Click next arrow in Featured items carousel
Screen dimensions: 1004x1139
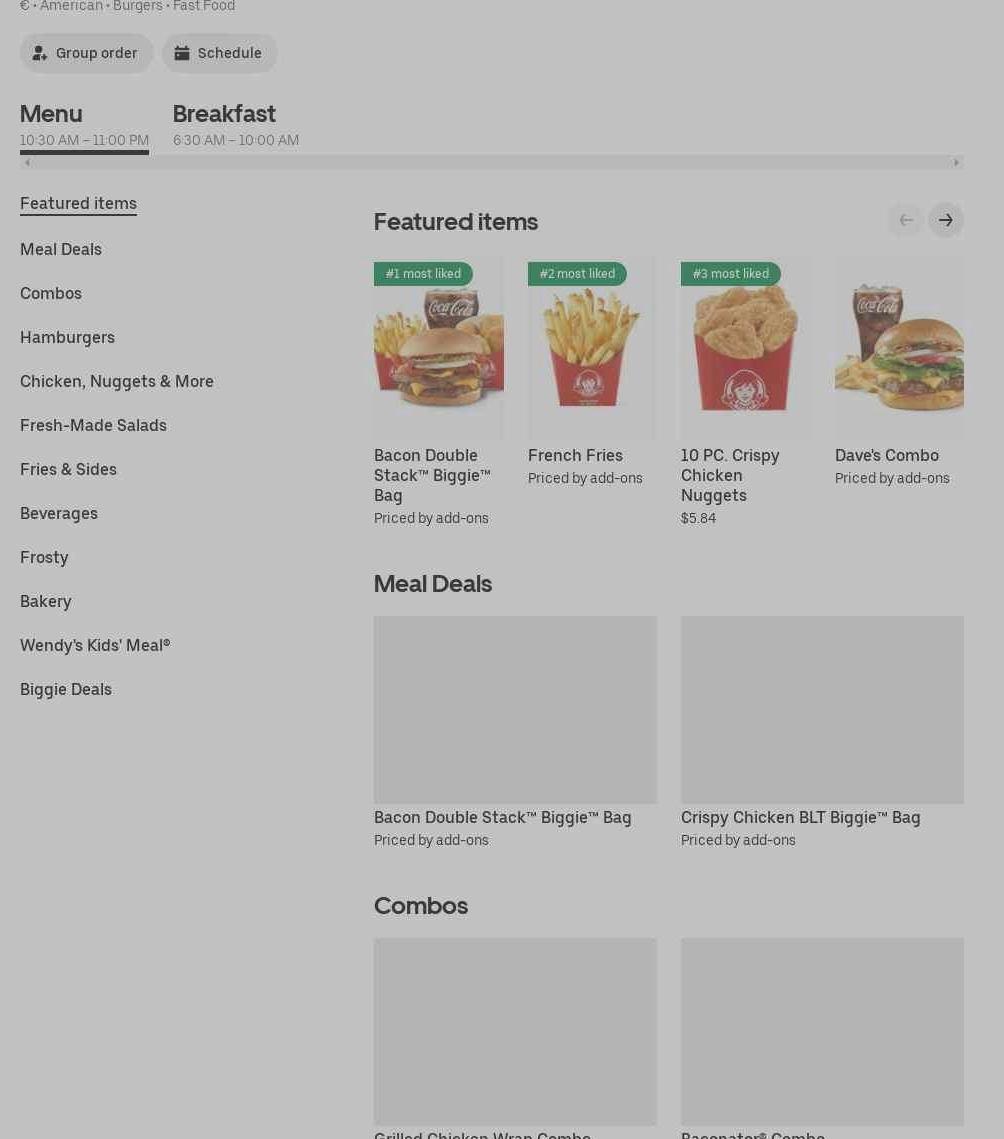tap(945, 220)
